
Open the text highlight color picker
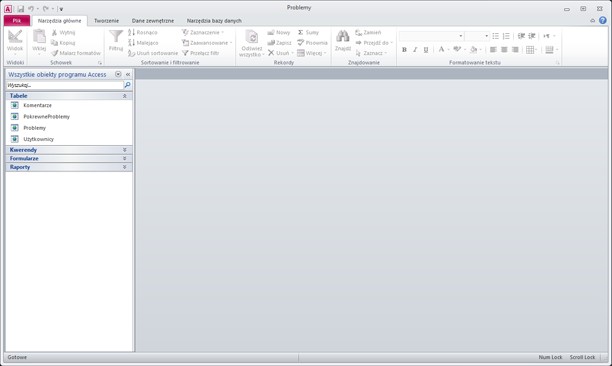[459, 50]
